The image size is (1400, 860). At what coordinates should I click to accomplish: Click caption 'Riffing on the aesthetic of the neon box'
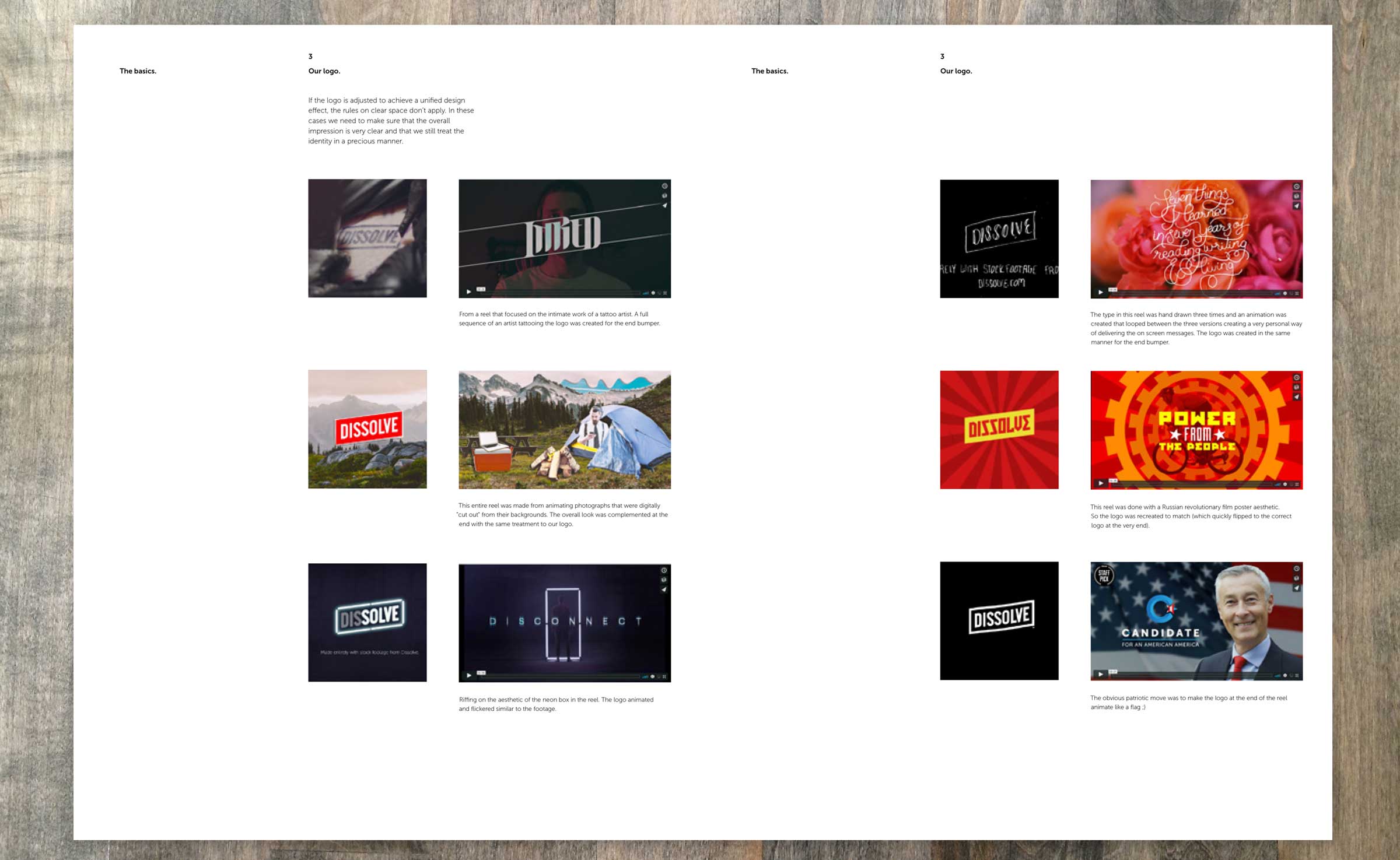[x=556, y=704]
